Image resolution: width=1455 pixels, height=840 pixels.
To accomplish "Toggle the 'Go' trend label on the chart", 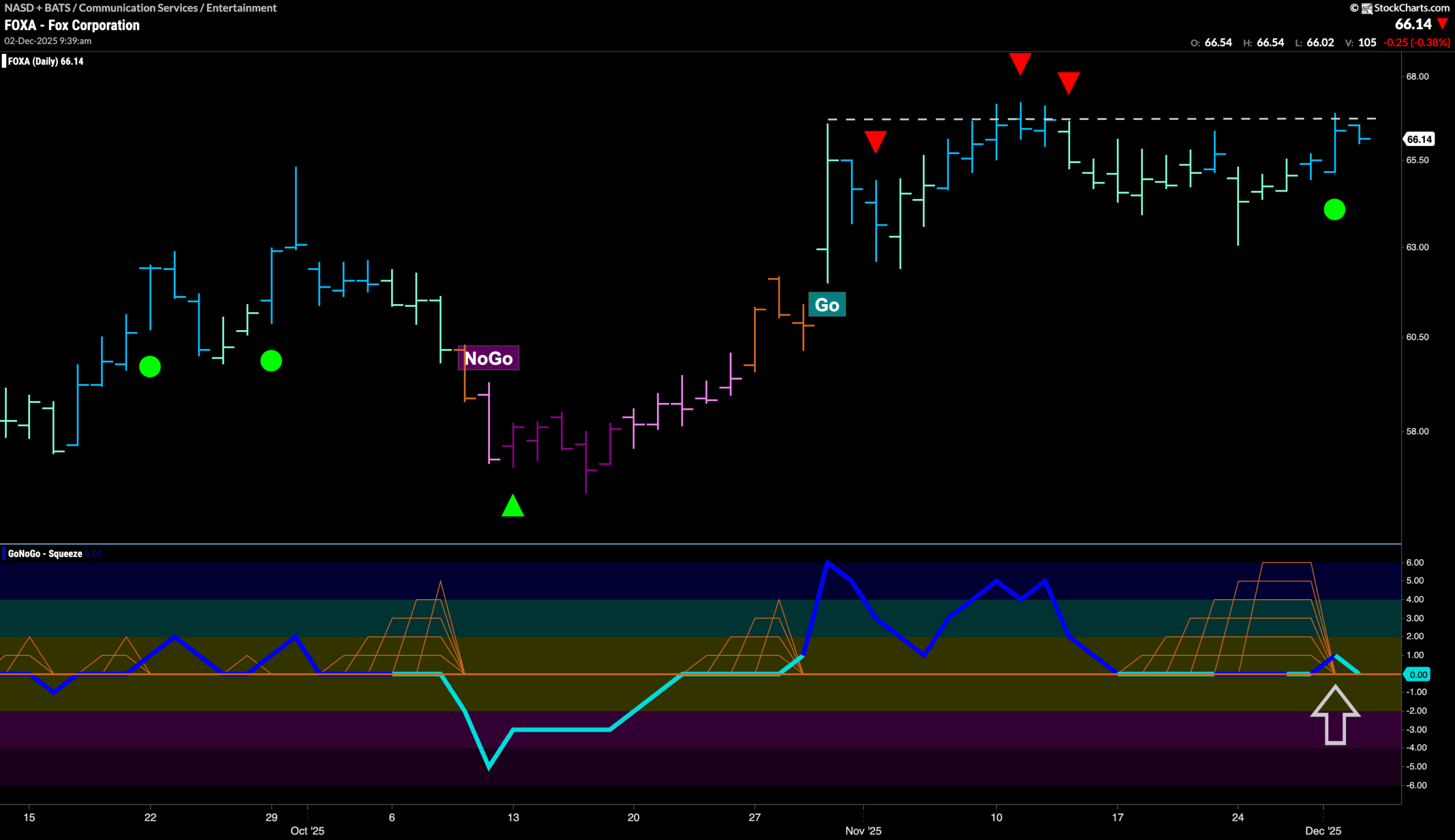I will pyautogui.click(x=829, y=305).
